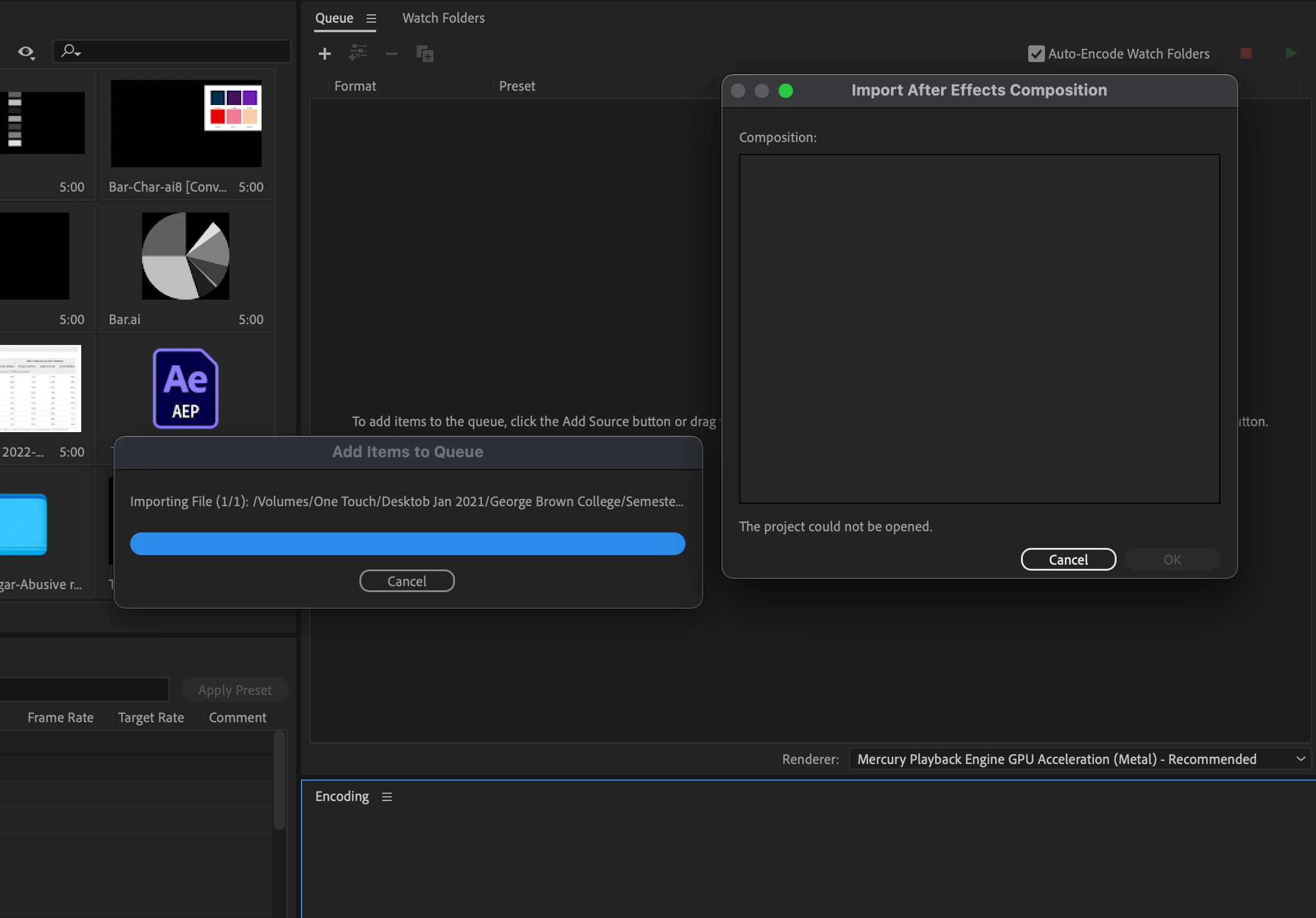The height and width of the screenshot is (918, 1316).
Task: Toggle Auto-Encode Watch Folders checkbox
Action: (x=1036, y=54)
